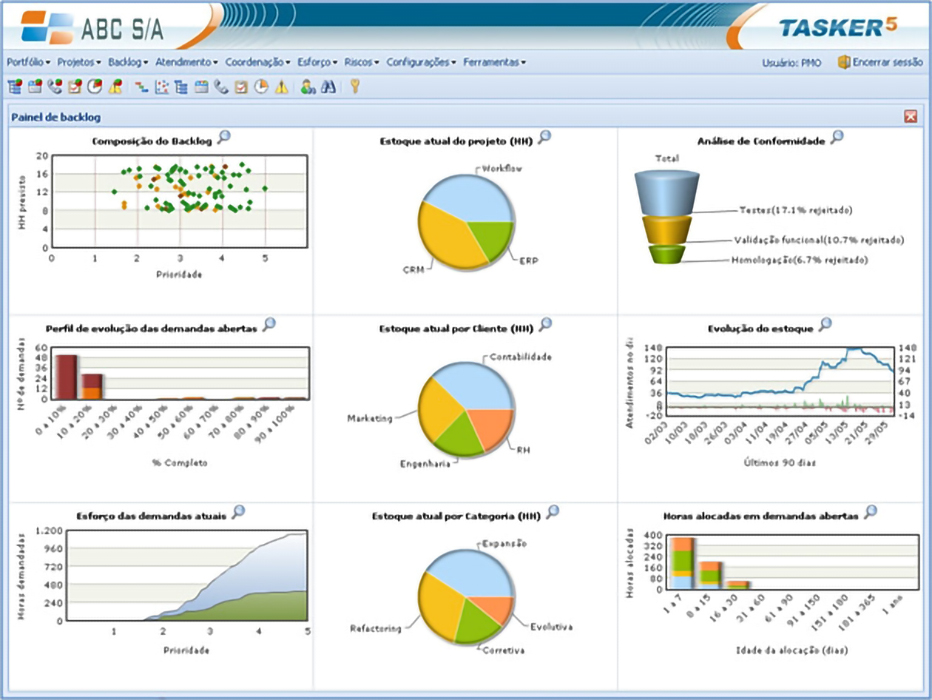Magnify Esforço das demandas atuais chart

pos(237,512)
